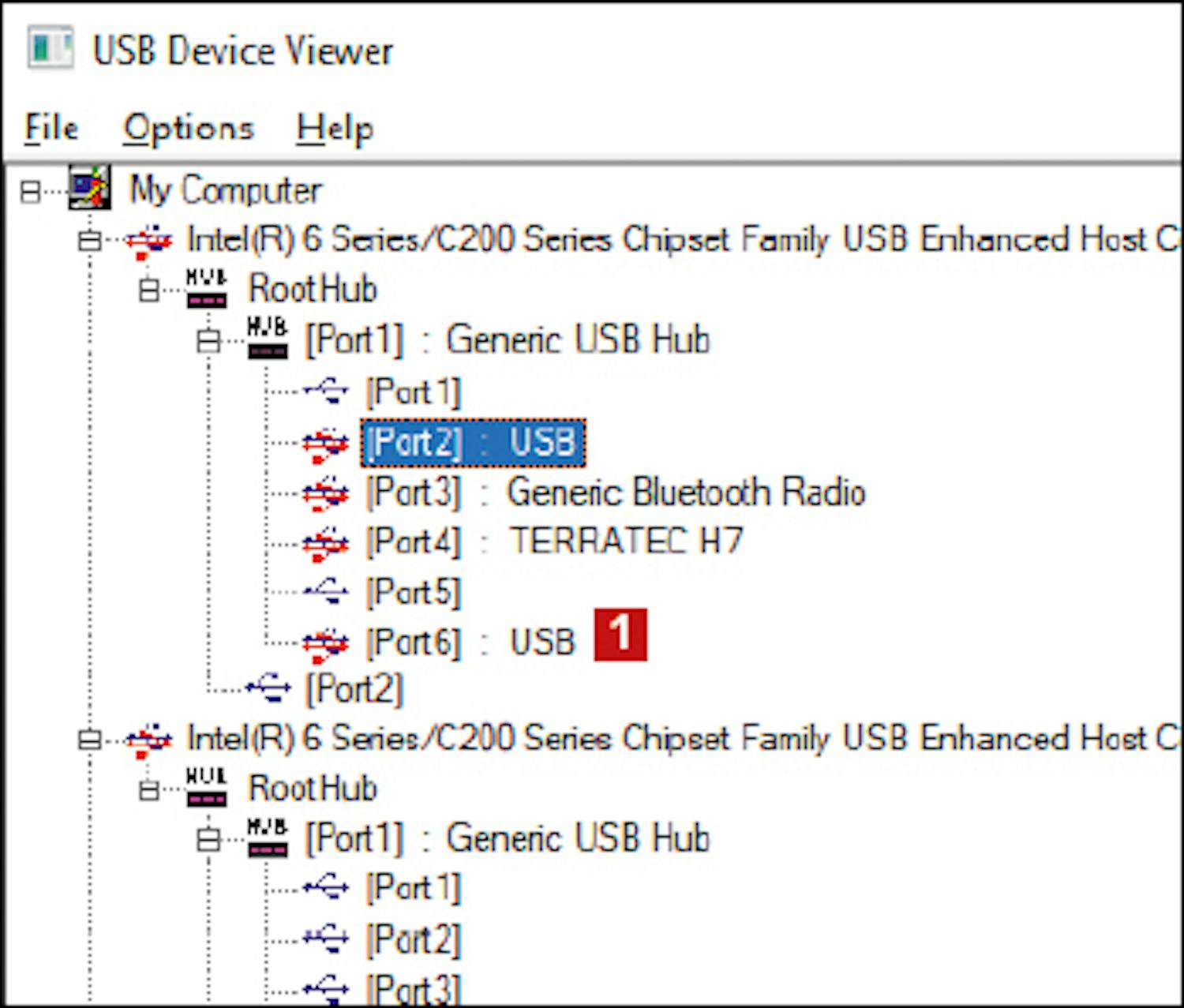Open the File menu

[51, 128]
